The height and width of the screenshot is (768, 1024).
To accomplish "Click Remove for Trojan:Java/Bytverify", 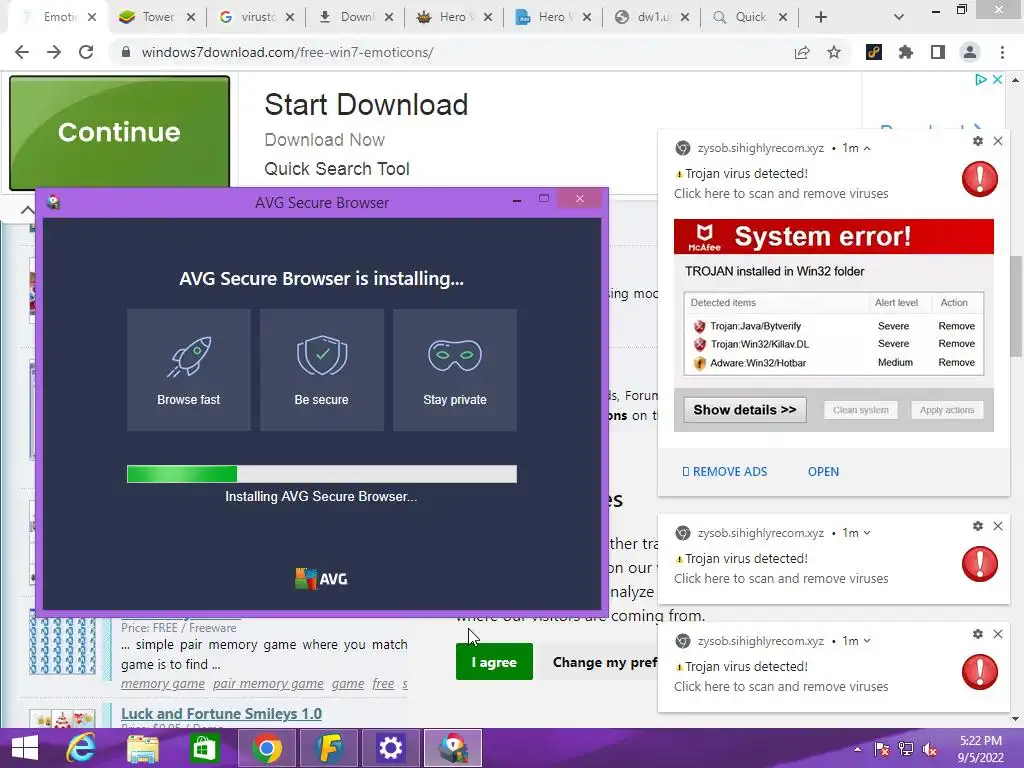I will 957,326.
